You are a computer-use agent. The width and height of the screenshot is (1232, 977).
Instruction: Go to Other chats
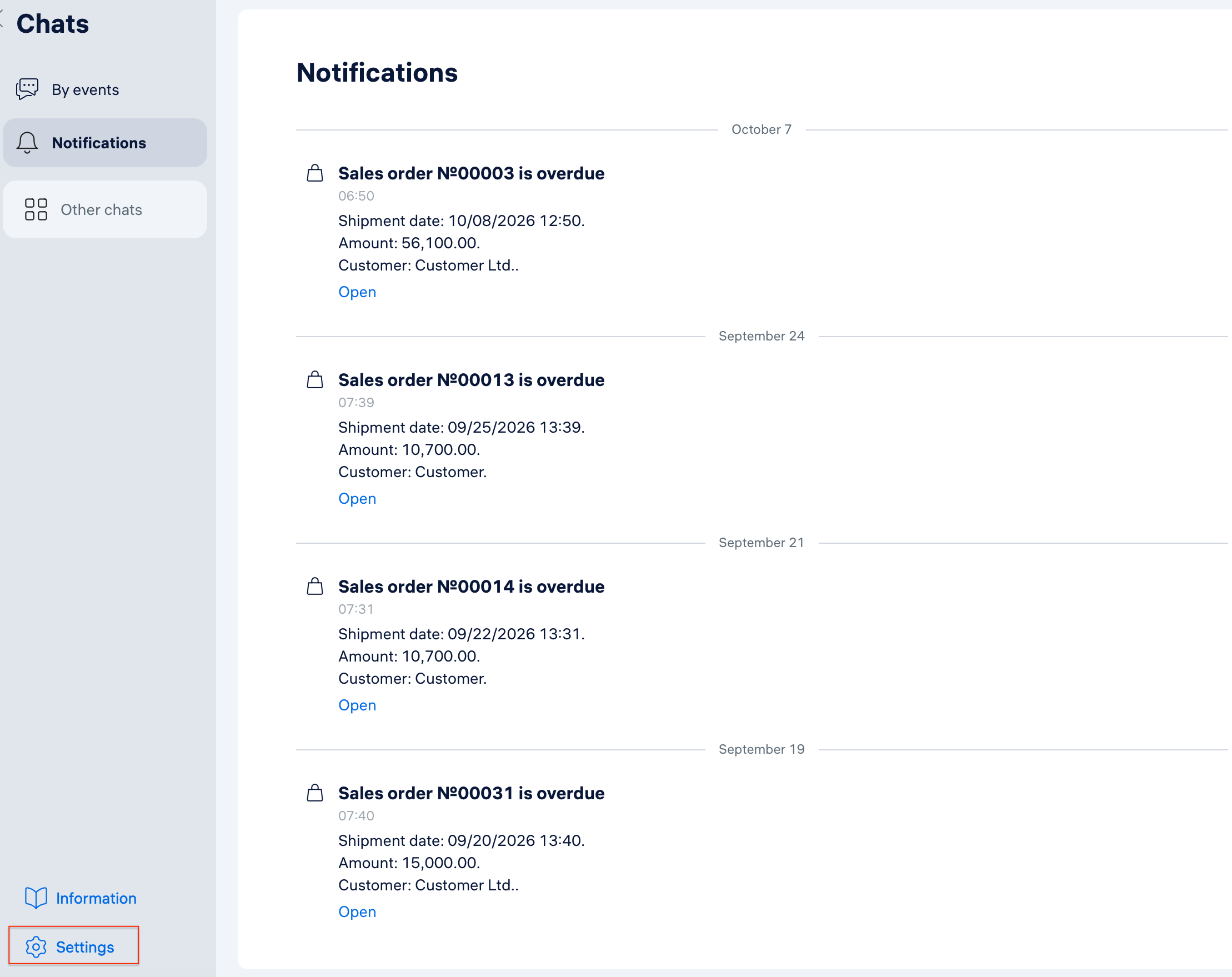(105, 210)
